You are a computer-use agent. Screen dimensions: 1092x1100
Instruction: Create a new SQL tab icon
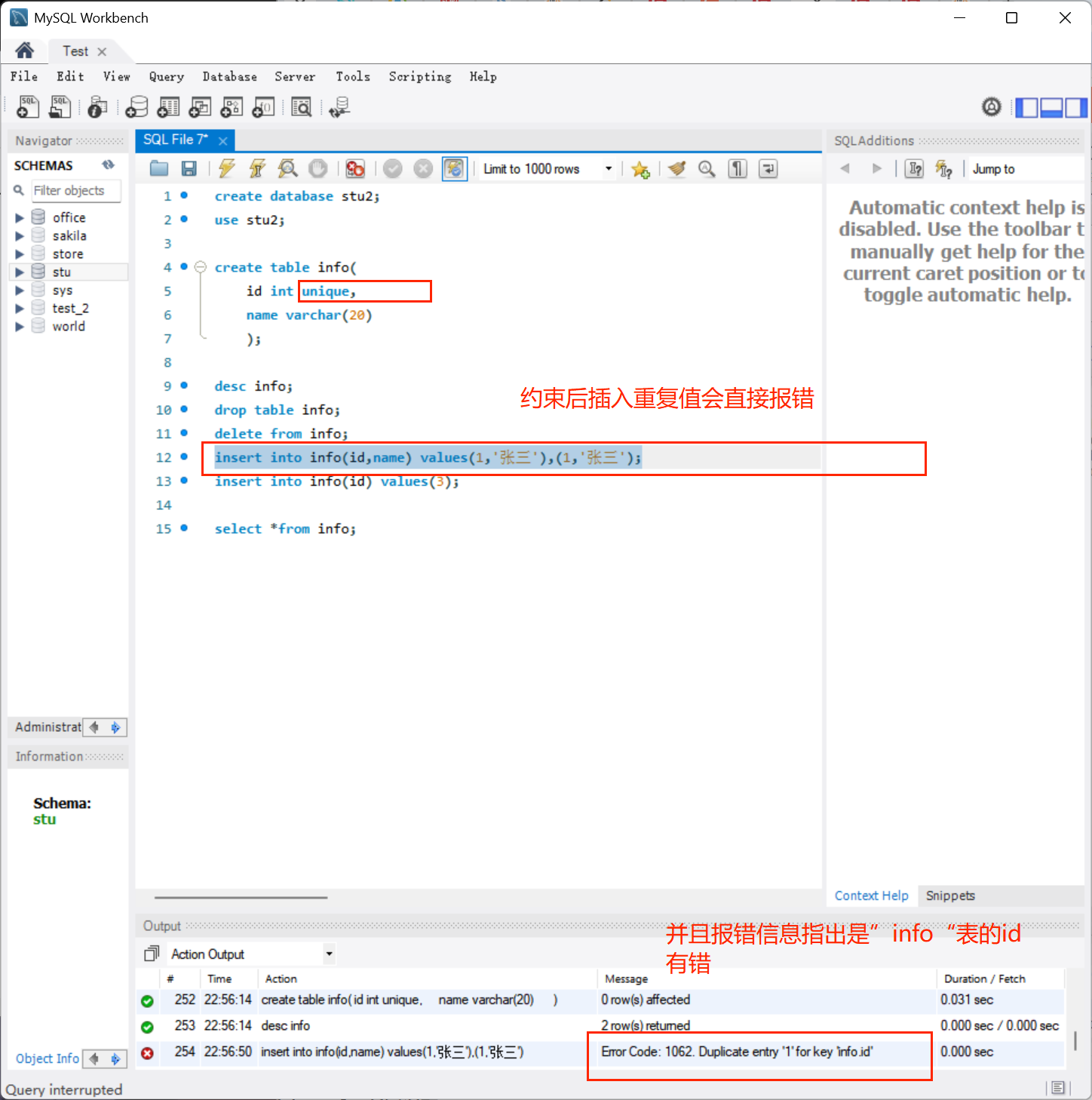coord(28,107)
